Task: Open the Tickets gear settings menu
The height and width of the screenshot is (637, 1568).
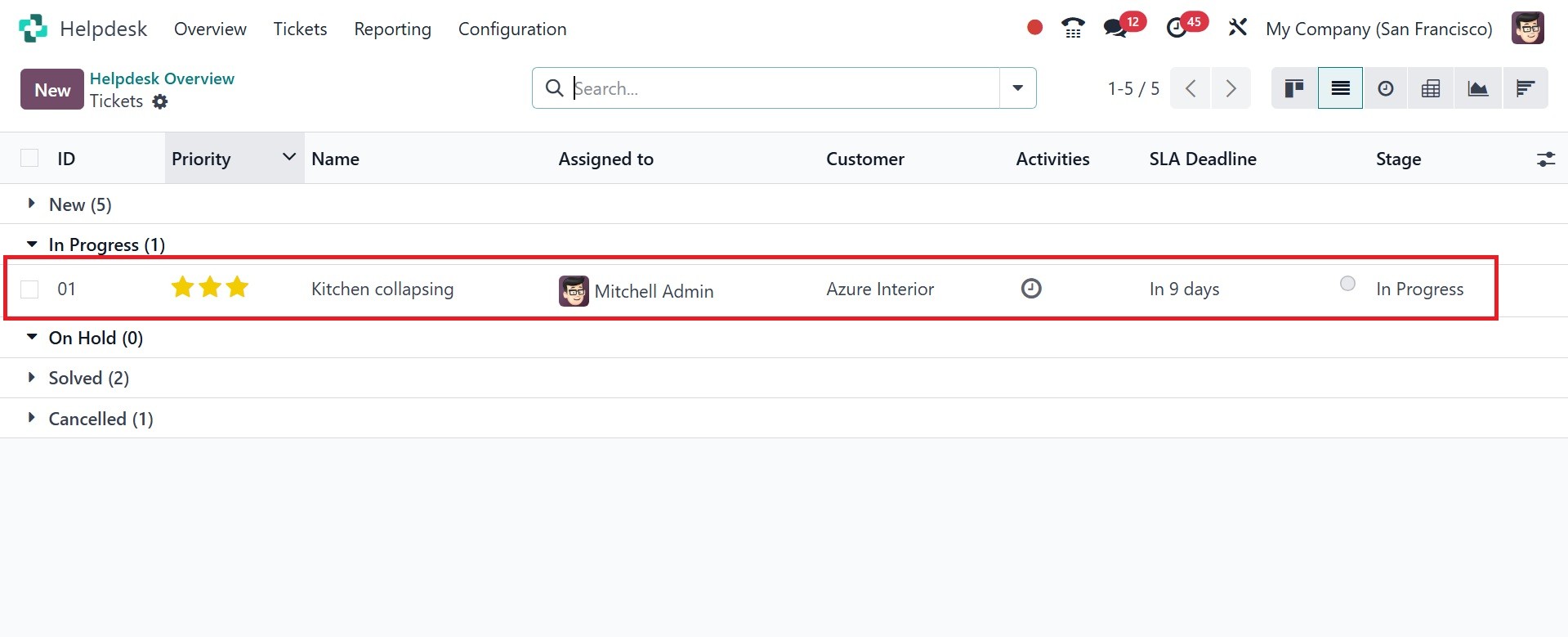Action: coord(160,101)
